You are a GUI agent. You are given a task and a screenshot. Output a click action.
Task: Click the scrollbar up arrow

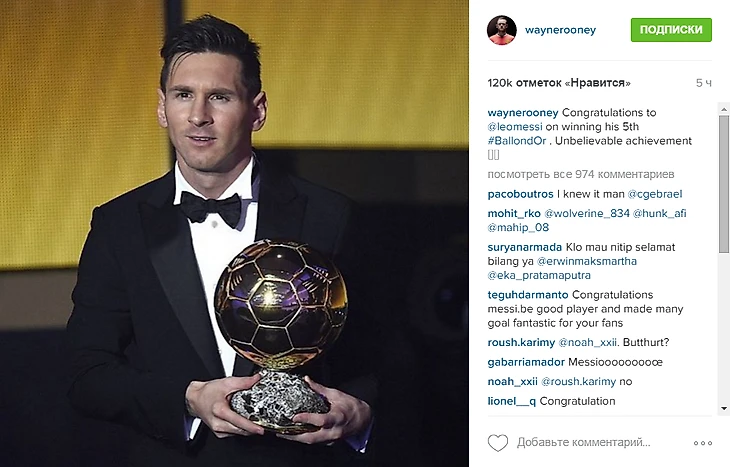(723, 109)
